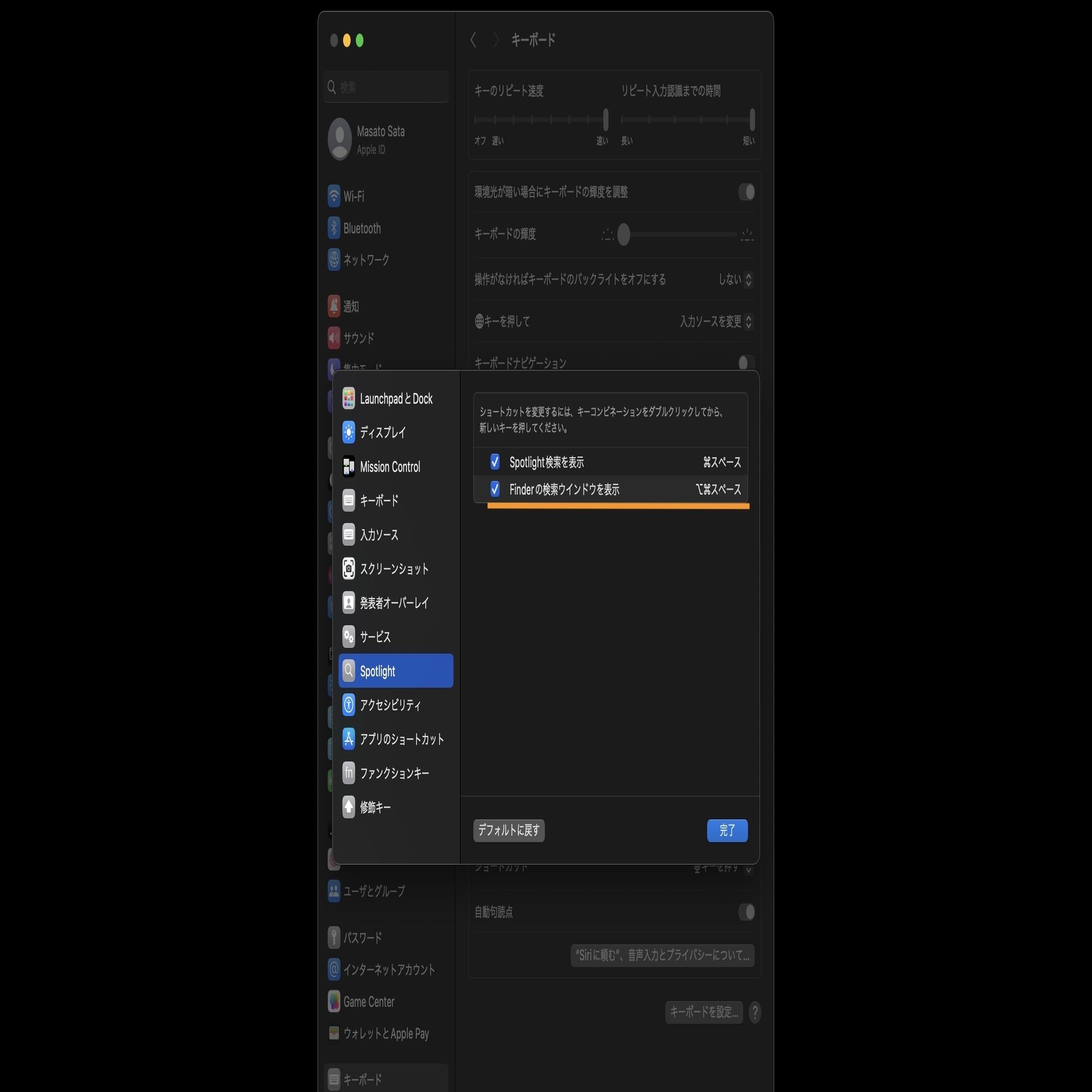Image resolution: width=1092 pixels, height=1092 pixels.
Task: Select the ディスプレイ shortcut category icon
Action: coord(349,432)
